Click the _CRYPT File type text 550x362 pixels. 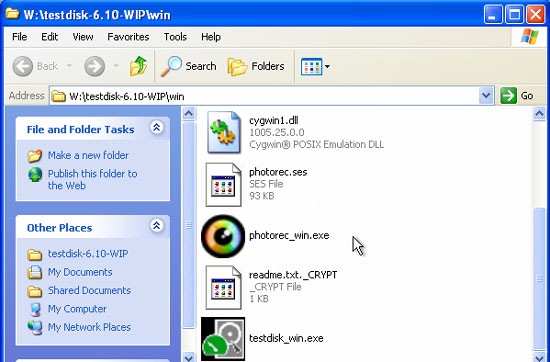pos(275,287)
